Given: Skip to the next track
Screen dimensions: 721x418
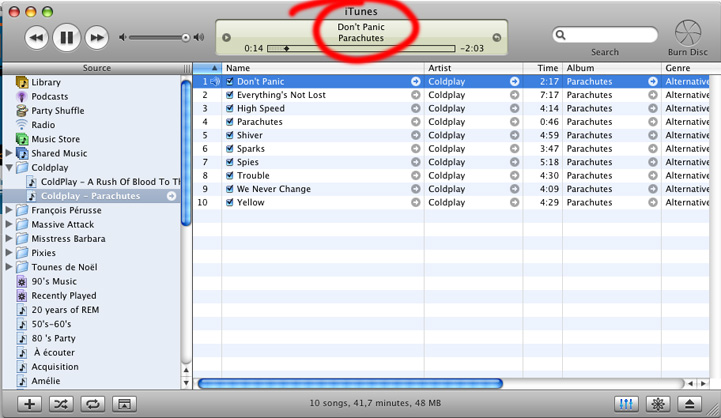Looking at the screenshot, I should pos(97,38).
